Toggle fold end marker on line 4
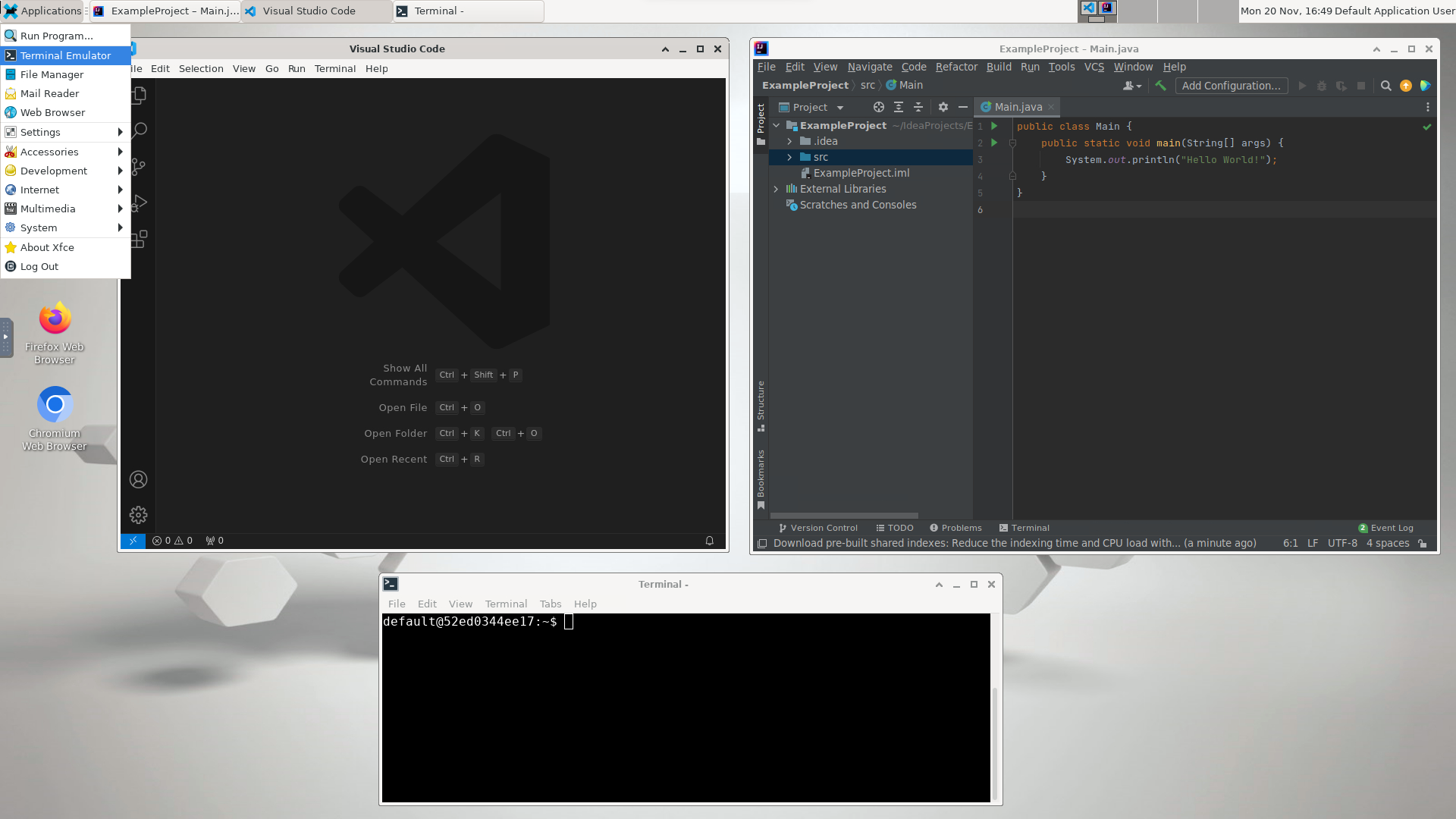Image resolution: width=1456 pixels, height=819 pixels. pyautogui.click(x=1012, y=176)
